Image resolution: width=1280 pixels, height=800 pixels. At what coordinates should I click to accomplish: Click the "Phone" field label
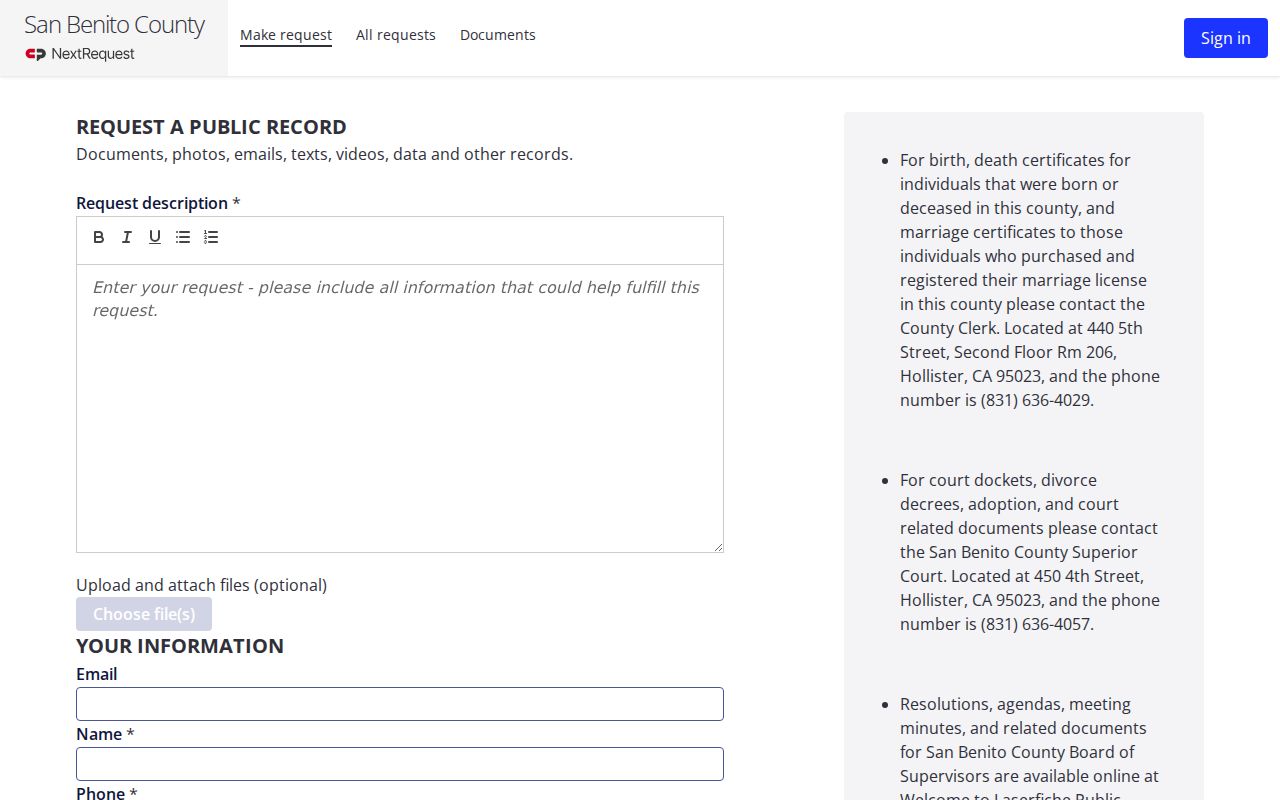point(101,793)
